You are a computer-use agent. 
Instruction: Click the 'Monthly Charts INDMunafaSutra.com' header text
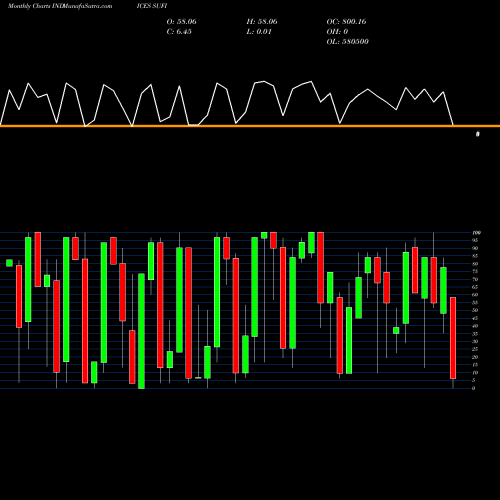tap(60, 6)
